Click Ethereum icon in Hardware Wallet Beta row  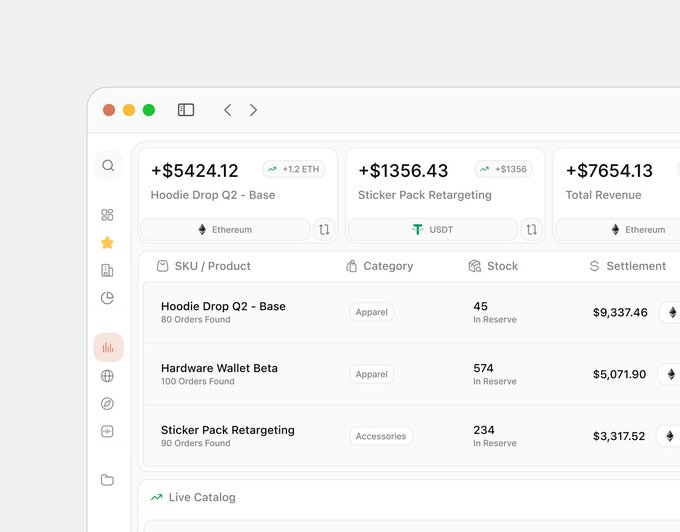point(671,374)
